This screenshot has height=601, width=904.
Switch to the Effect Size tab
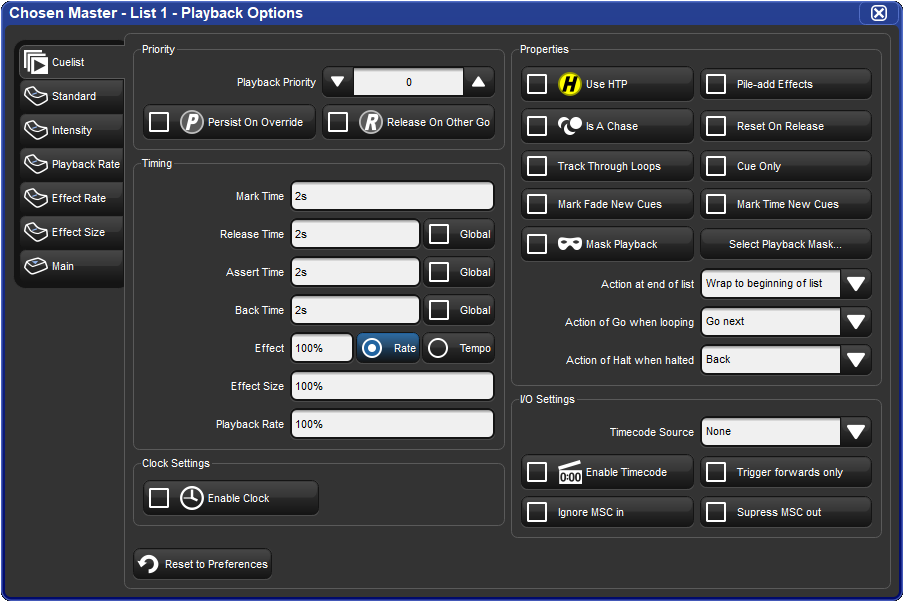tap(72, 232)
